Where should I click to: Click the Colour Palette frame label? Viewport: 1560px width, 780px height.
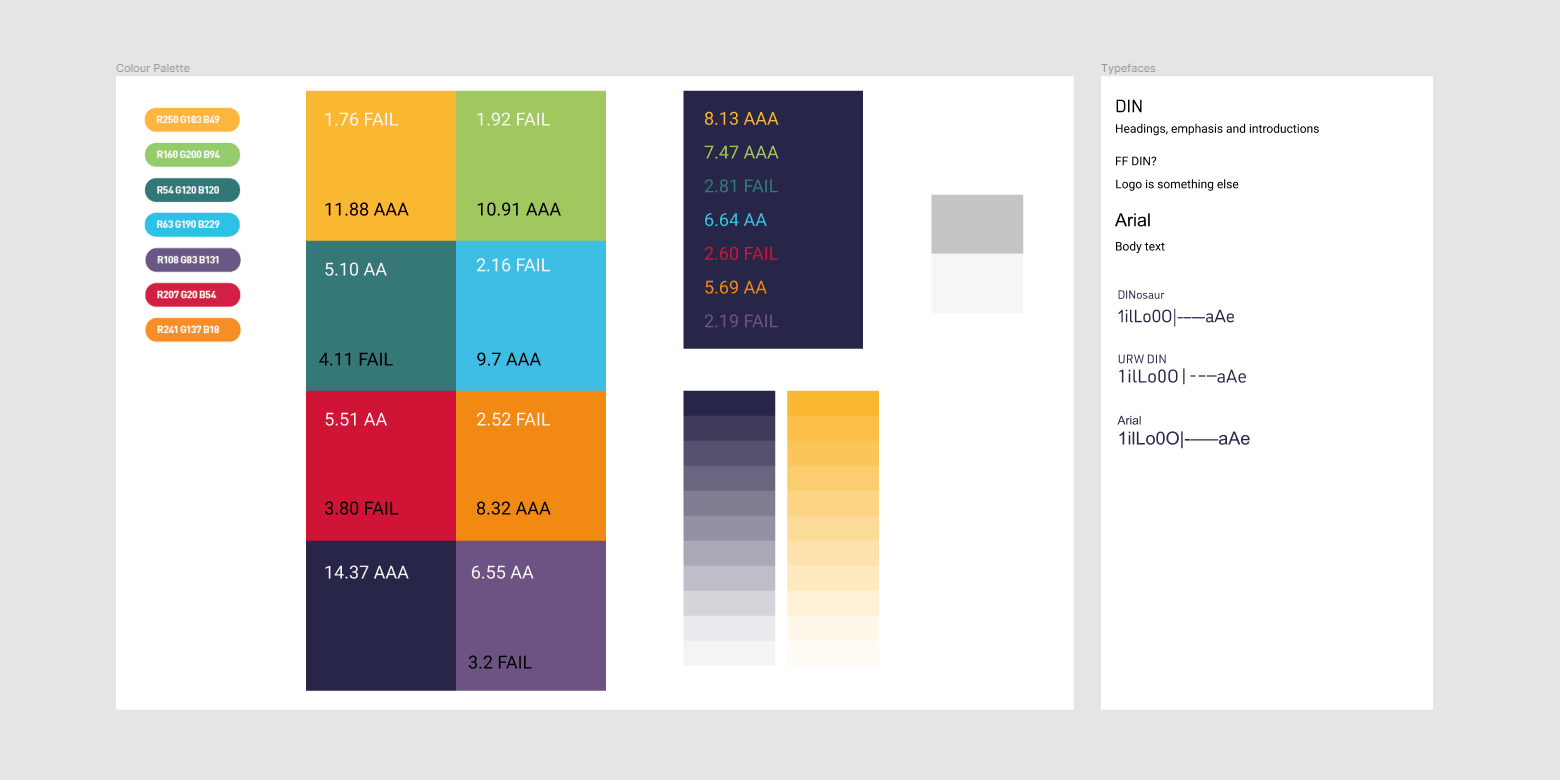pyautogui.click(x=152, y=68)
